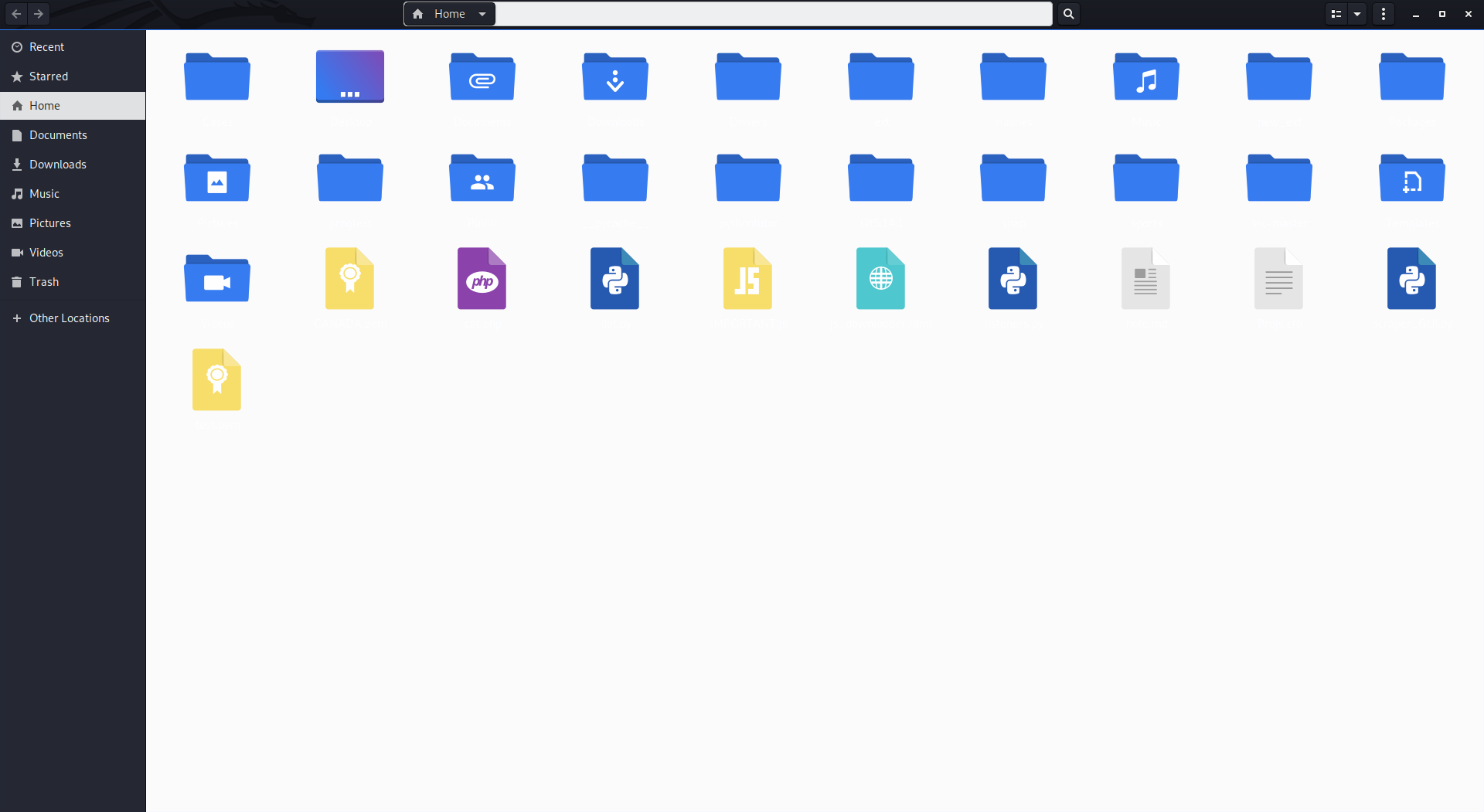Select the purple PHP file icon
The image size is (1484, 812).
[x=482, y=279]
